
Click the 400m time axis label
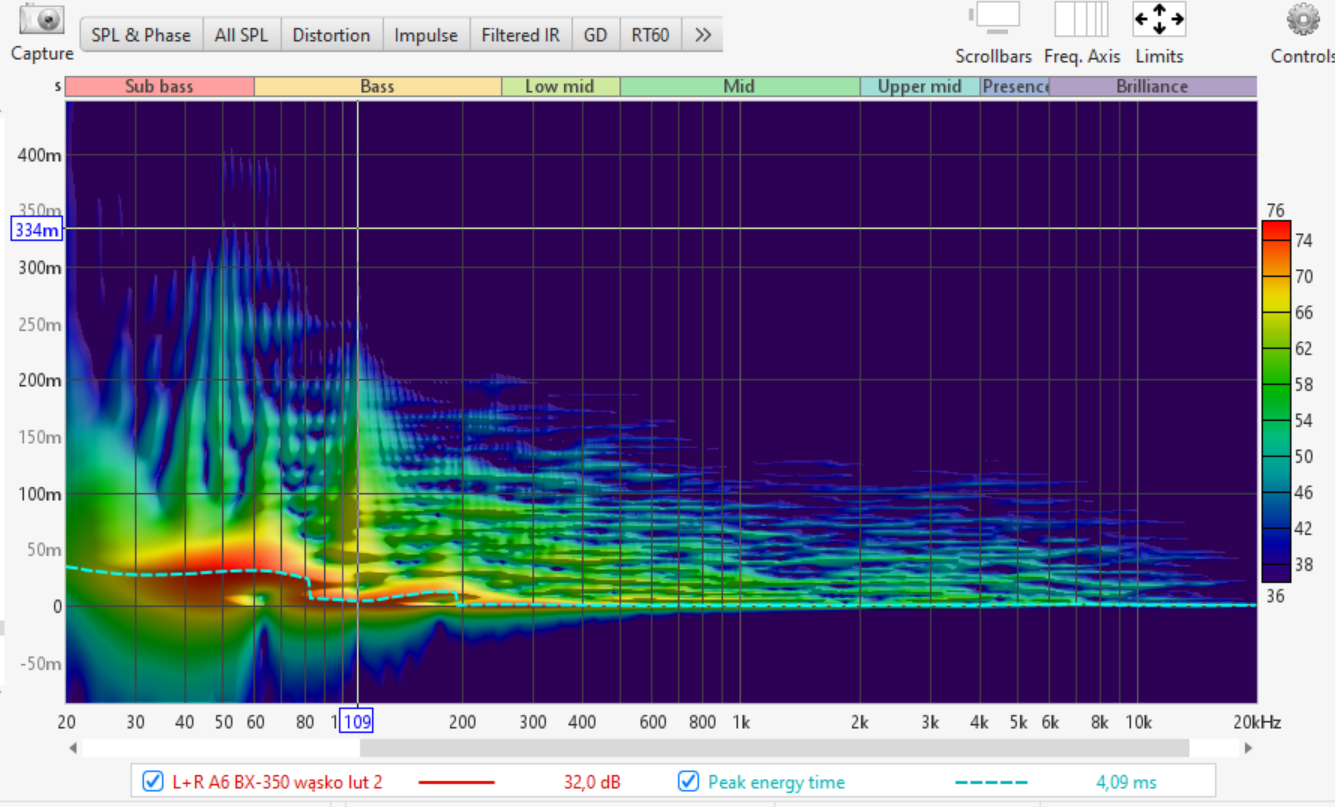tap(39, 155)
